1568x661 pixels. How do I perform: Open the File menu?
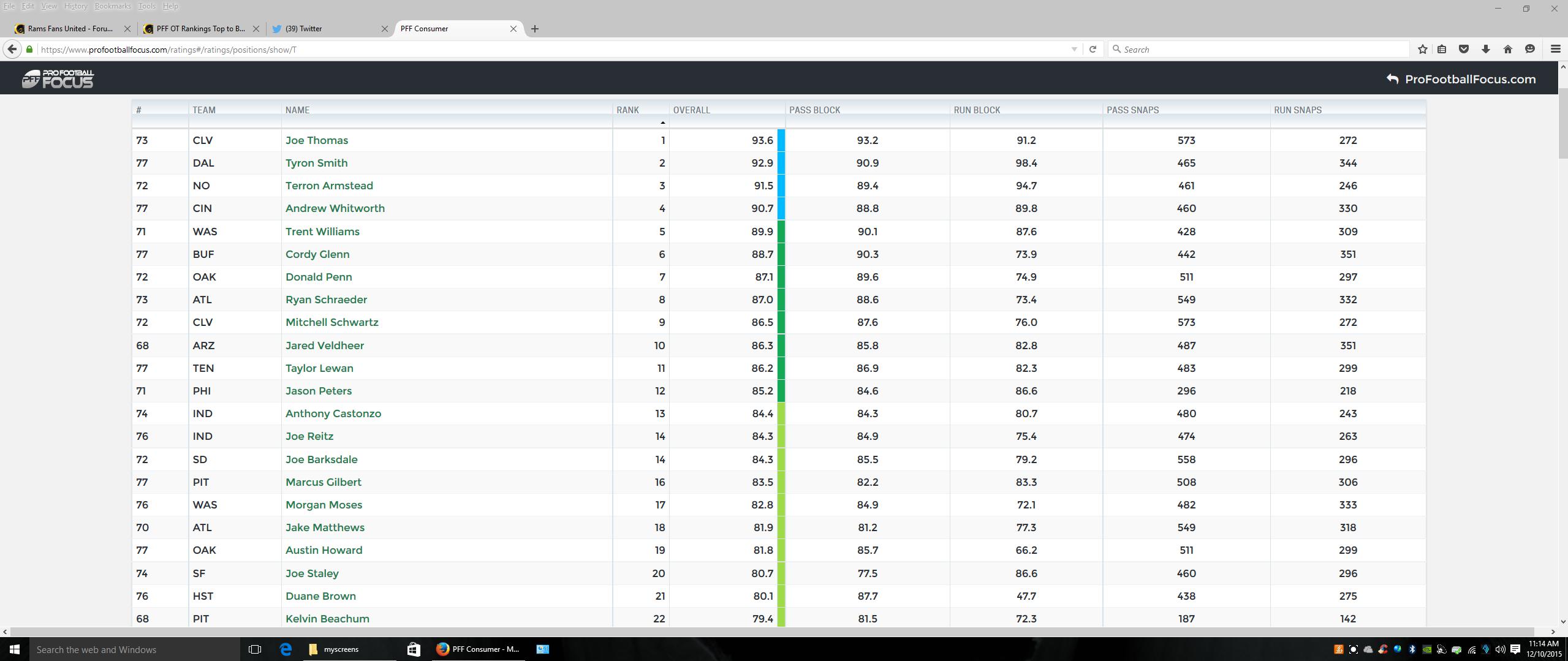click(x=9, y=6)
